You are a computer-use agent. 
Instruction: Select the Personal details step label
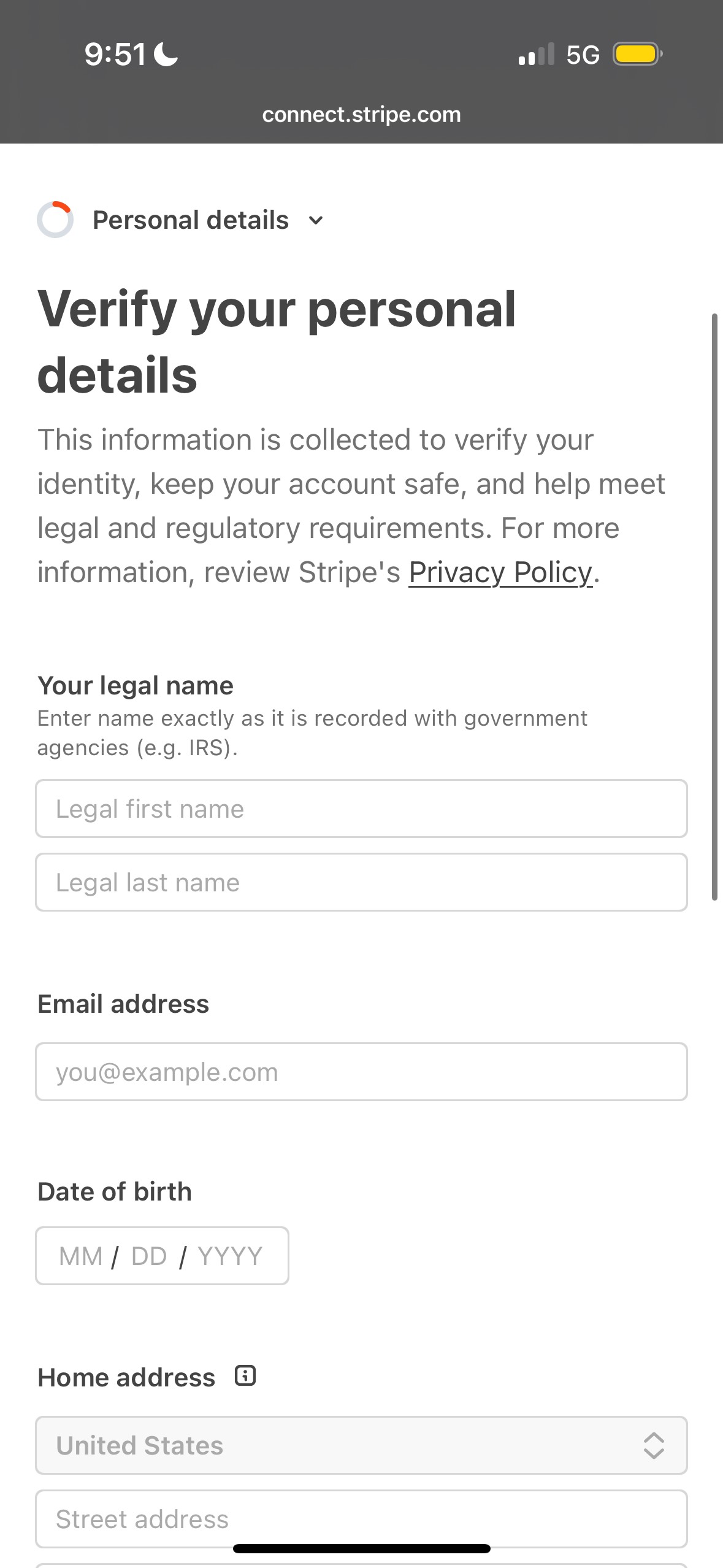tap(190, 220)
